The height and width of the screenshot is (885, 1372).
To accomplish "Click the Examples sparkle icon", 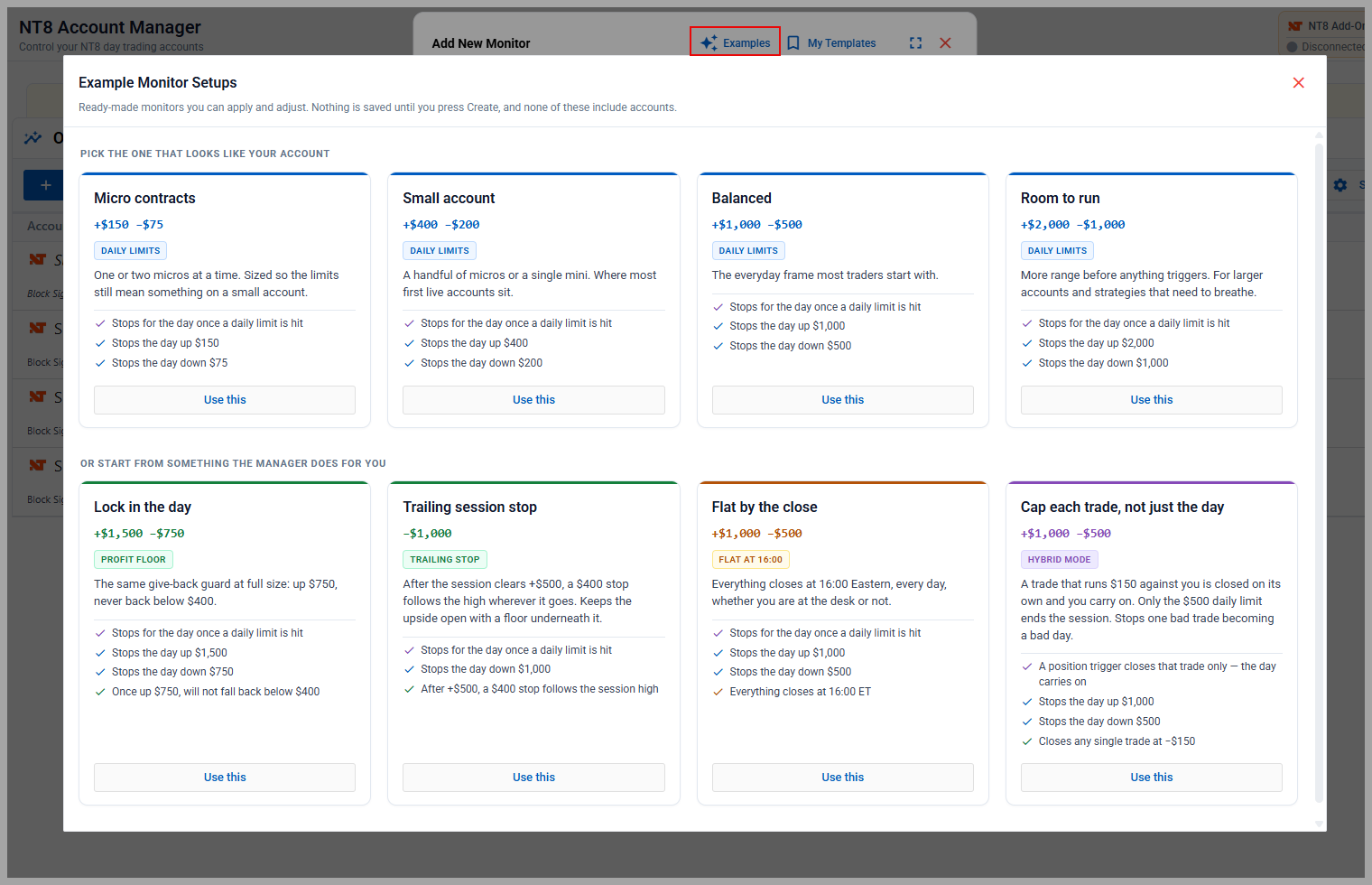I will [x=709, y=42].
